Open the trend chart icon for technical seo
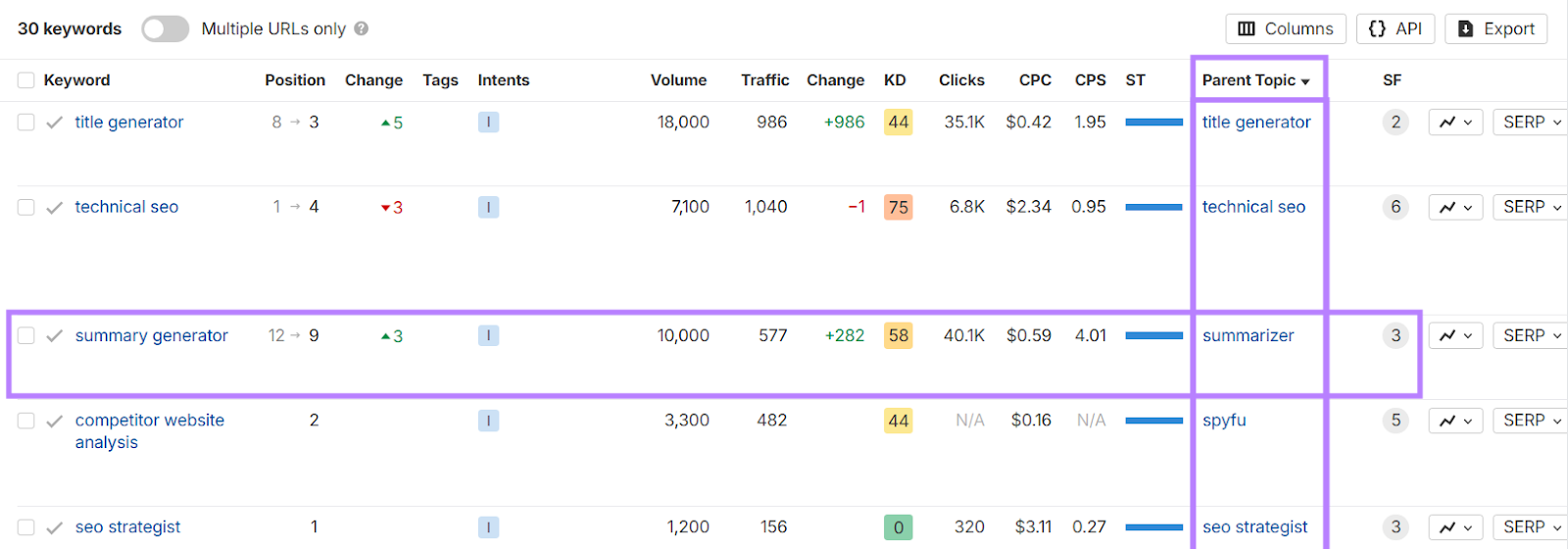The width and height of the screenshot is (1568, 549). [x=1455, y=207]
